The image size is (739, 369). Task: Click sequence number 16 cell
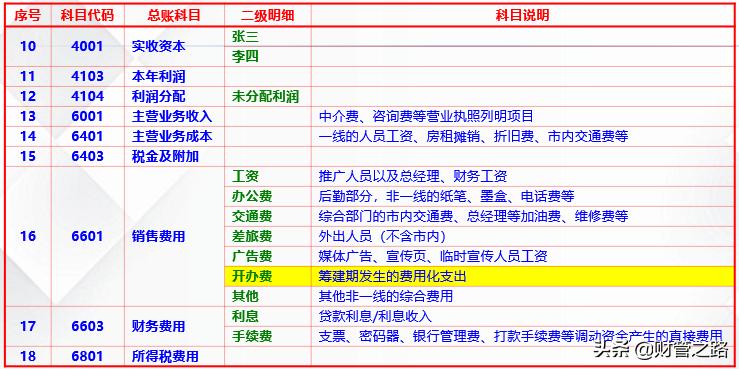(27, 236)
